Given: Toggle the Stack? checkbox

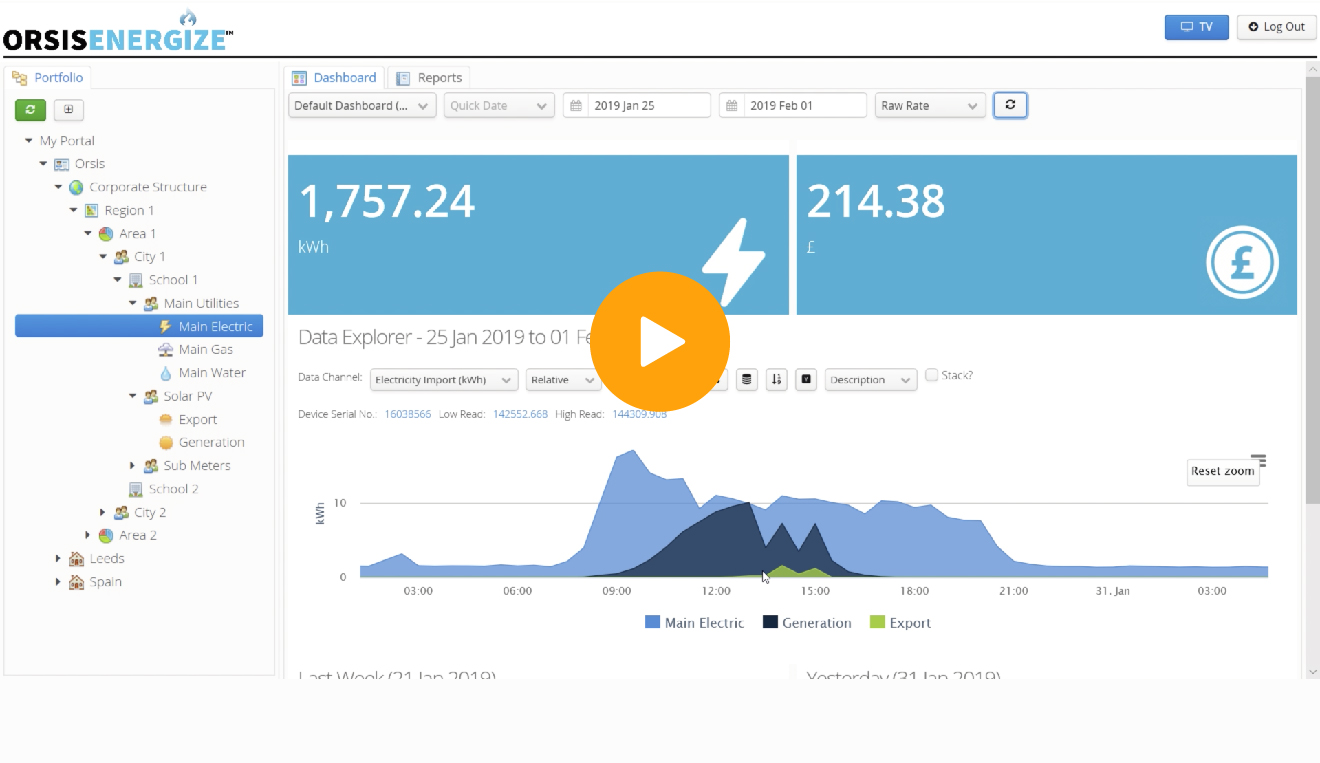Looking at the screenshot, I should point(932,375).
